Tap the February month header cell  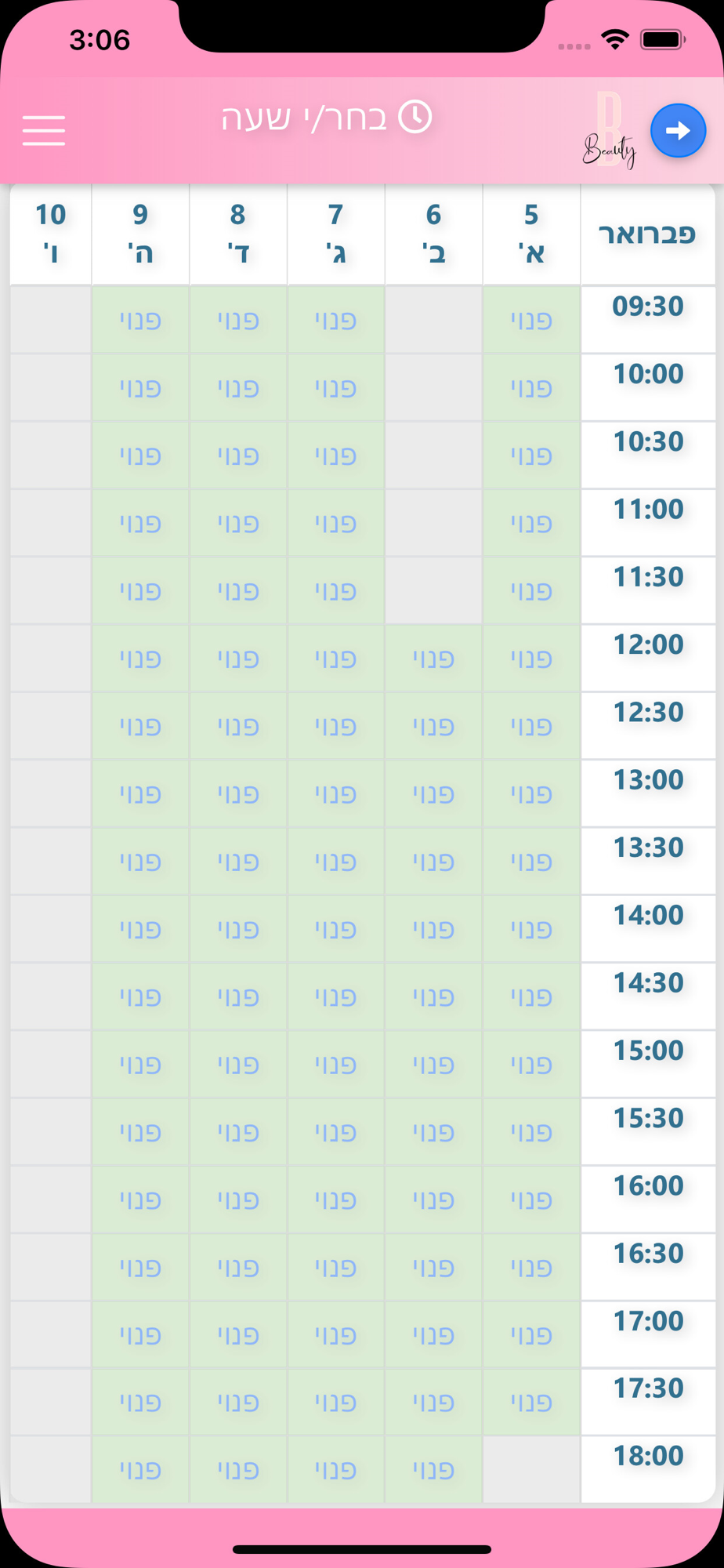point(647,234)
